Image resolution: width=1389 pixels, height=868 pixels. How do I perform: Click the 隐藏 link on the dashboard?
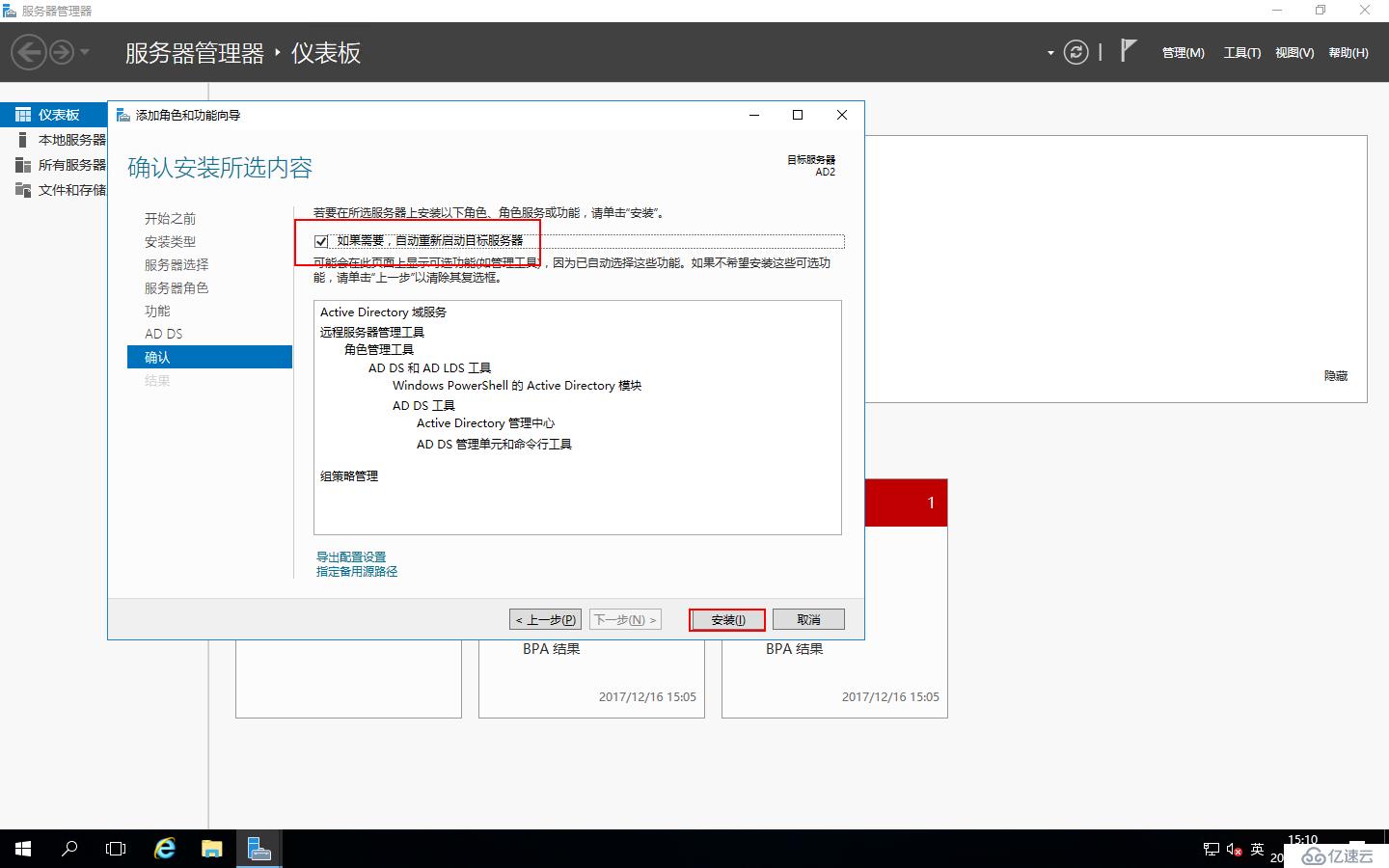click(1336, 376)
